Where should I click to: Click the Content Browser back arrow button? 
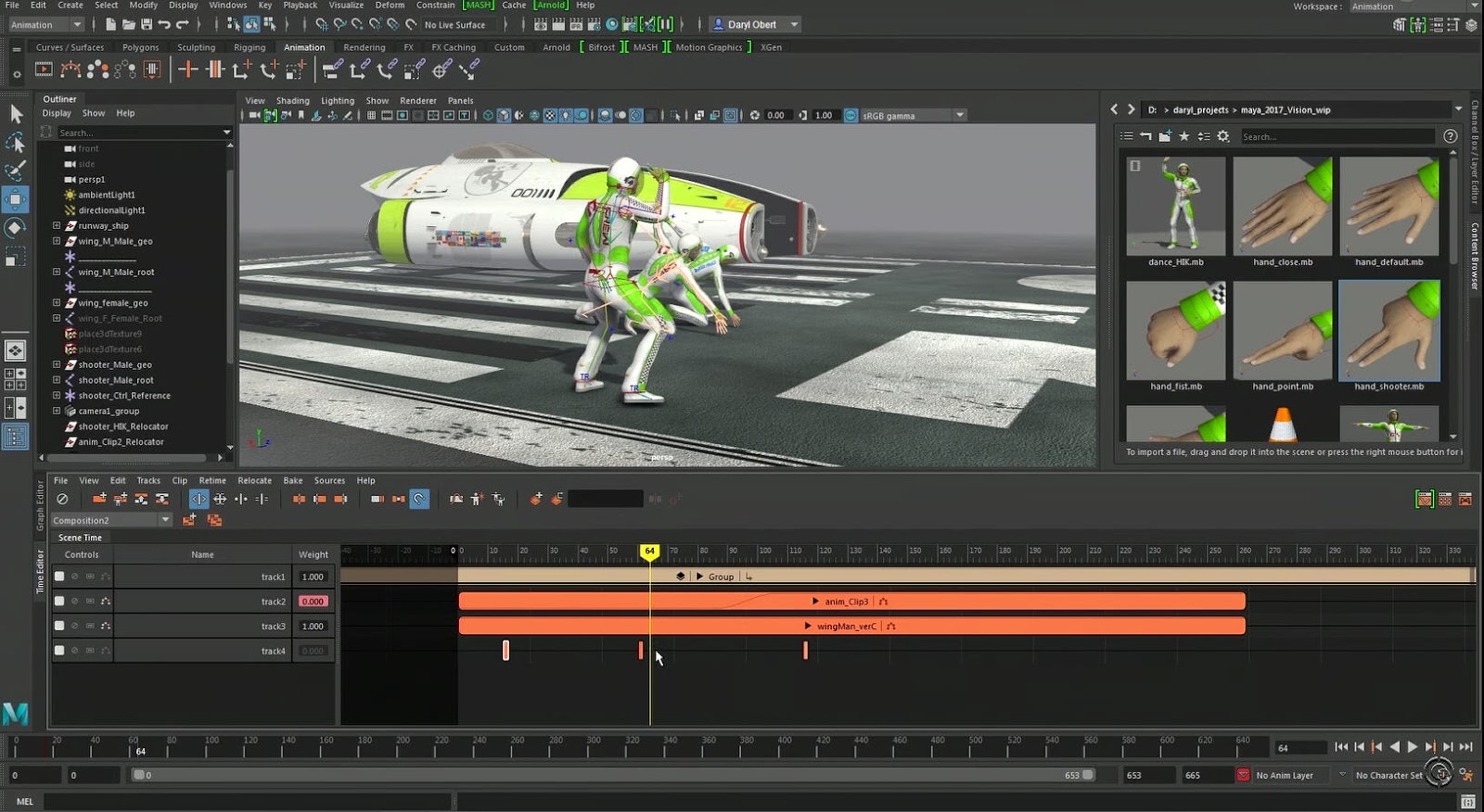point(1114,109)
